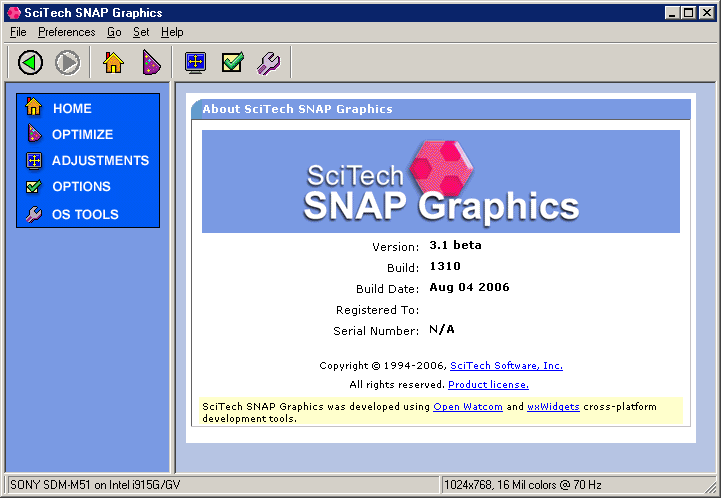Viewport: 721px width, 498px height.
Task: Select OPTIMIZE in the sidebar navigation
Action: [82, 134]
